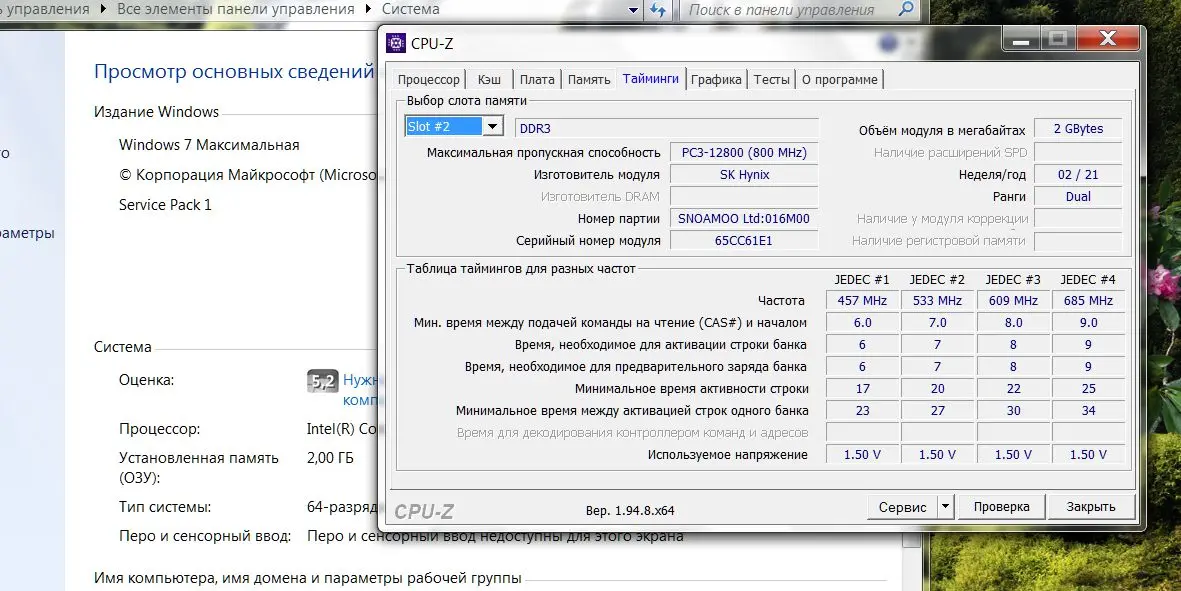Click the 457 MHz frequency cell
The width and height of the screenshot is (1181, 591).
tap(862, 300)
